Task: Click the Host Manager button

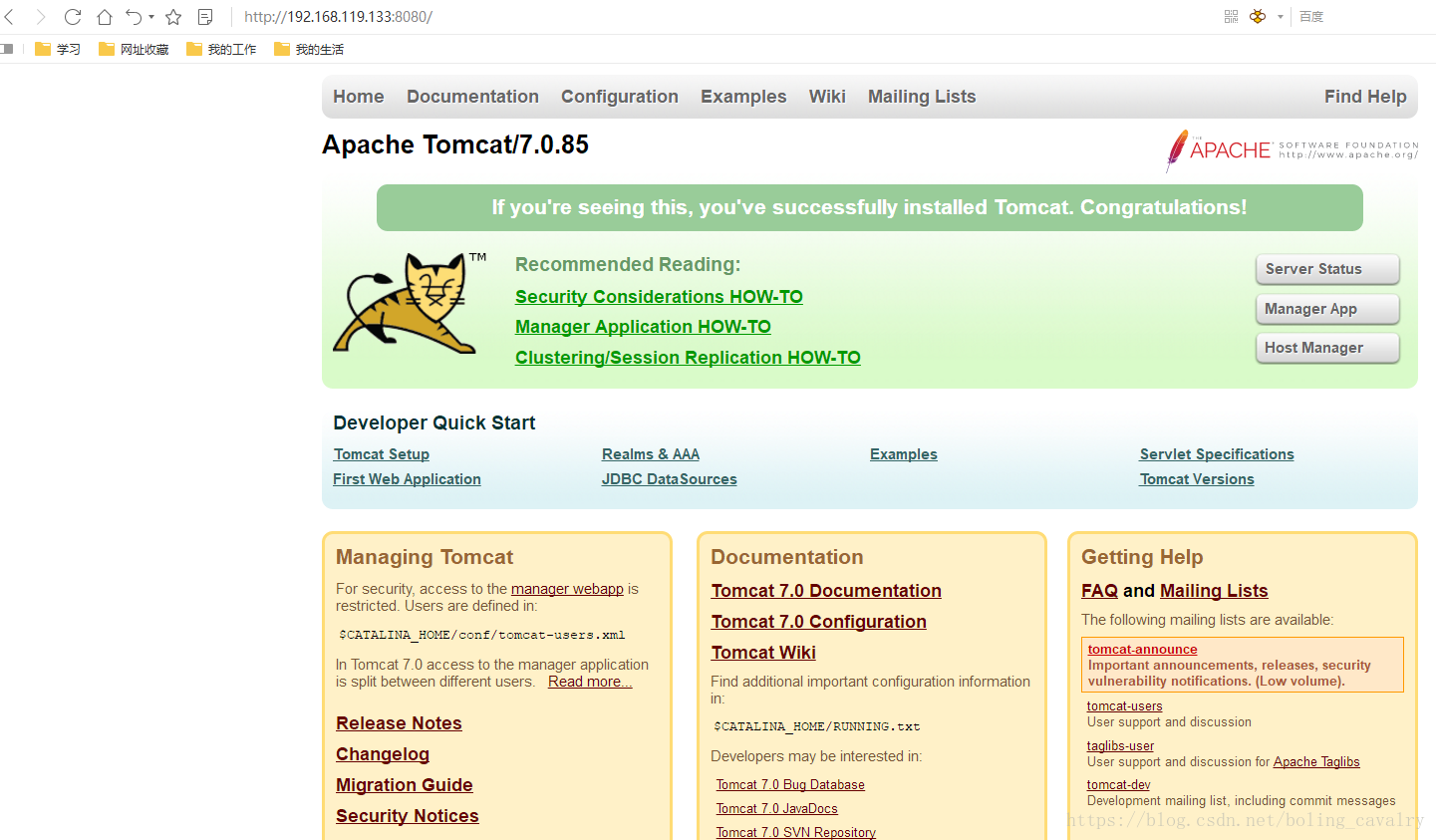Action: pyautogui.click(x=1327, y=348)
